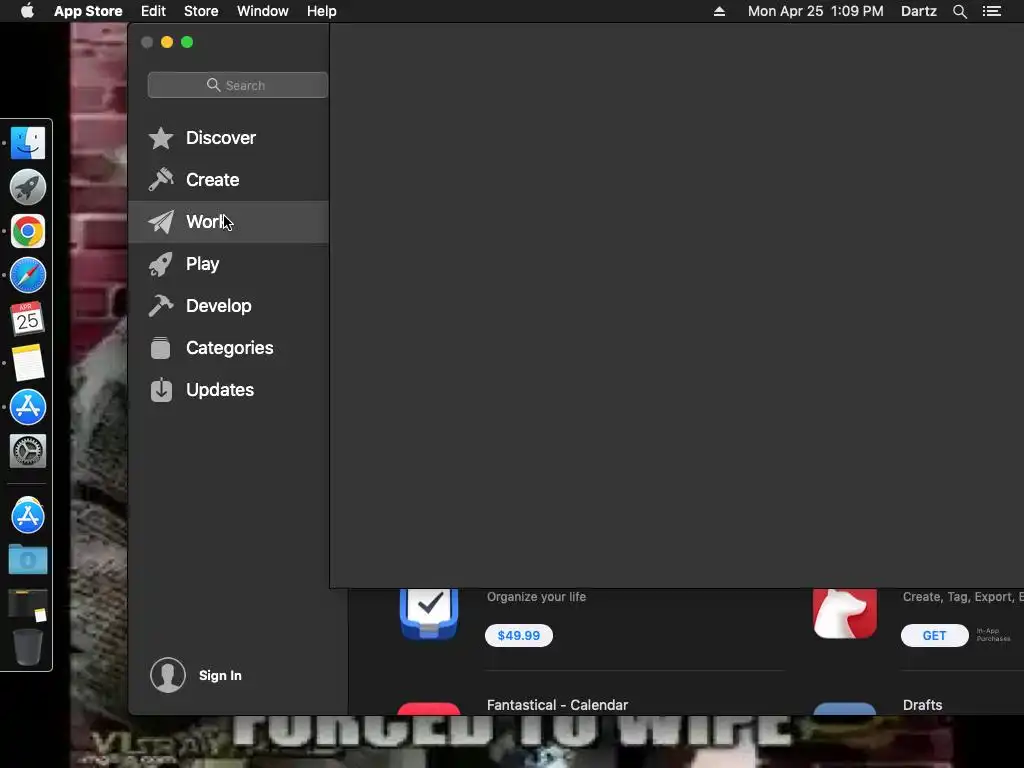The width and height of the screenshot is (1024, 768).
Task: Open Fantastical - Calendar listing
Action: pyautogui.click(x=557, y=705)
